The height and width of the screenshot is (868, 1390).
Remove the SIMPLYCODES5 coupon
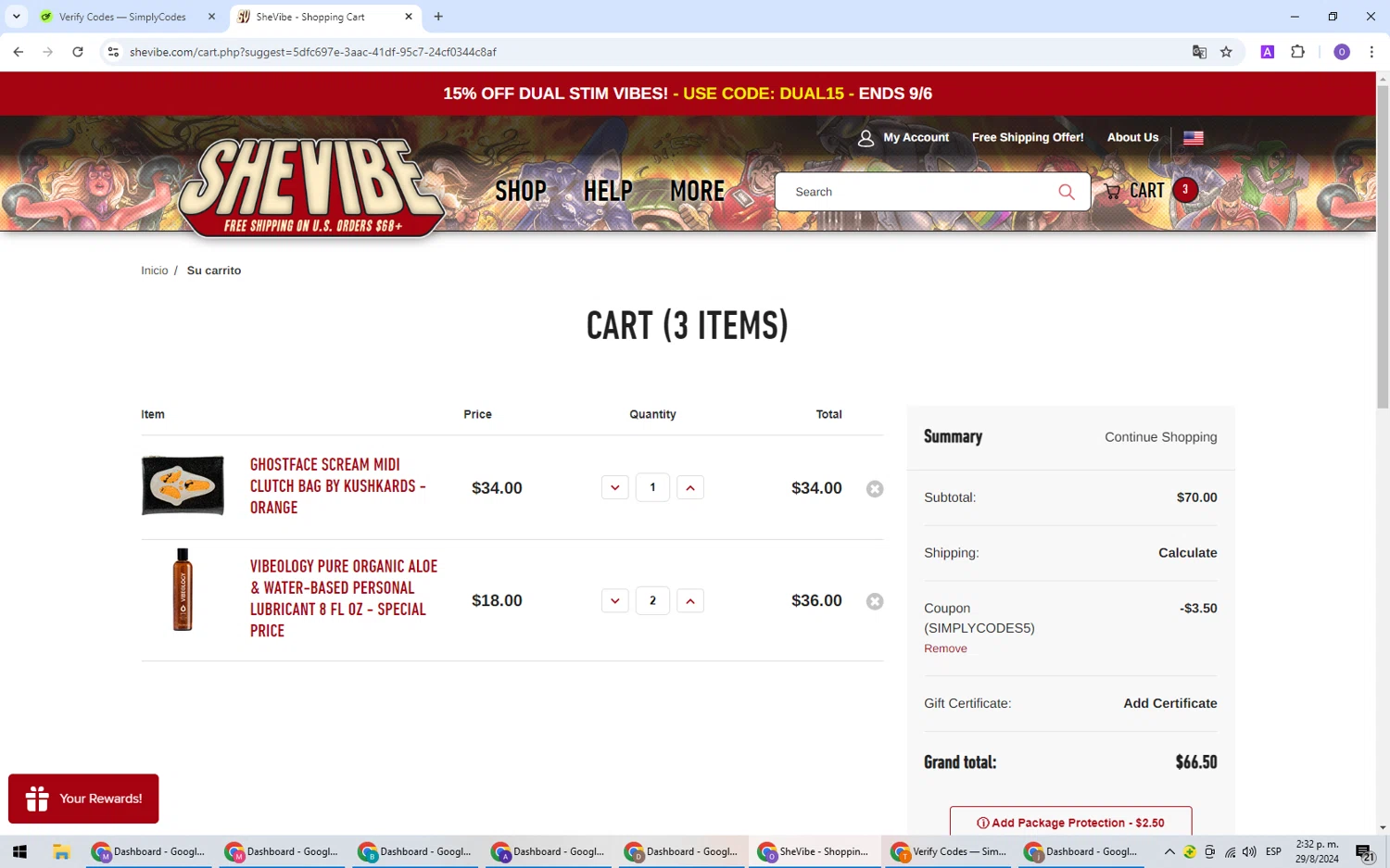pos(945,648)
